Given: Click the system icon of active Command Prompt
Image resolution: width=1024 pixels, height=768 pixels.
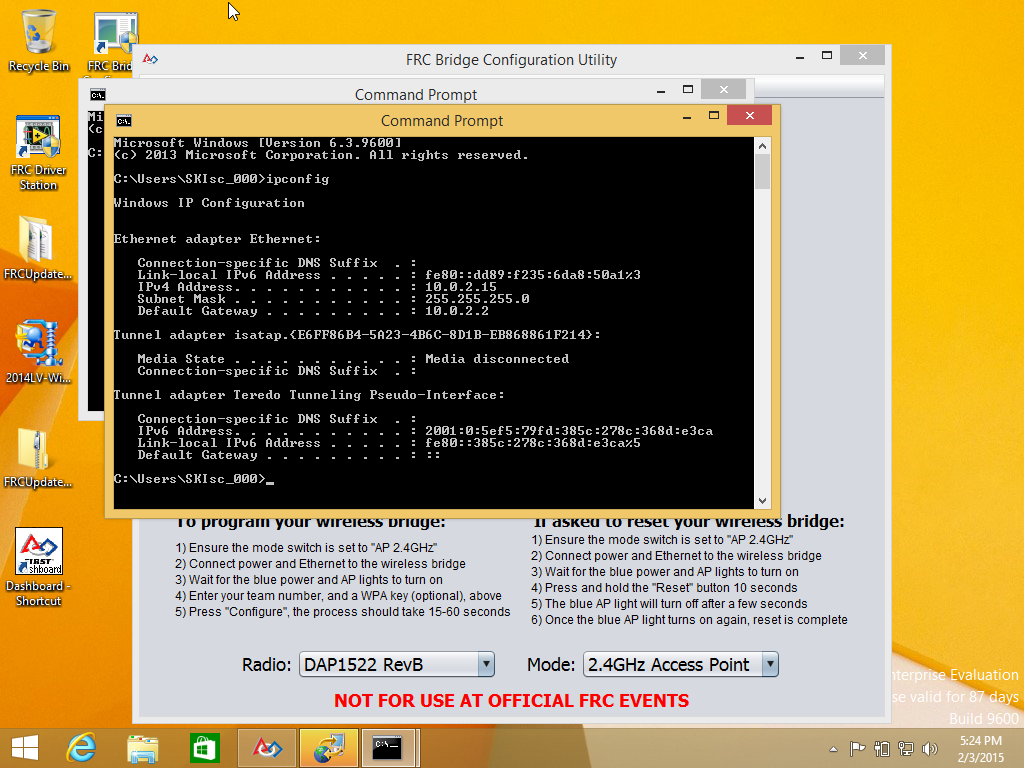Looking at the screenshot, I should point(123,121).
